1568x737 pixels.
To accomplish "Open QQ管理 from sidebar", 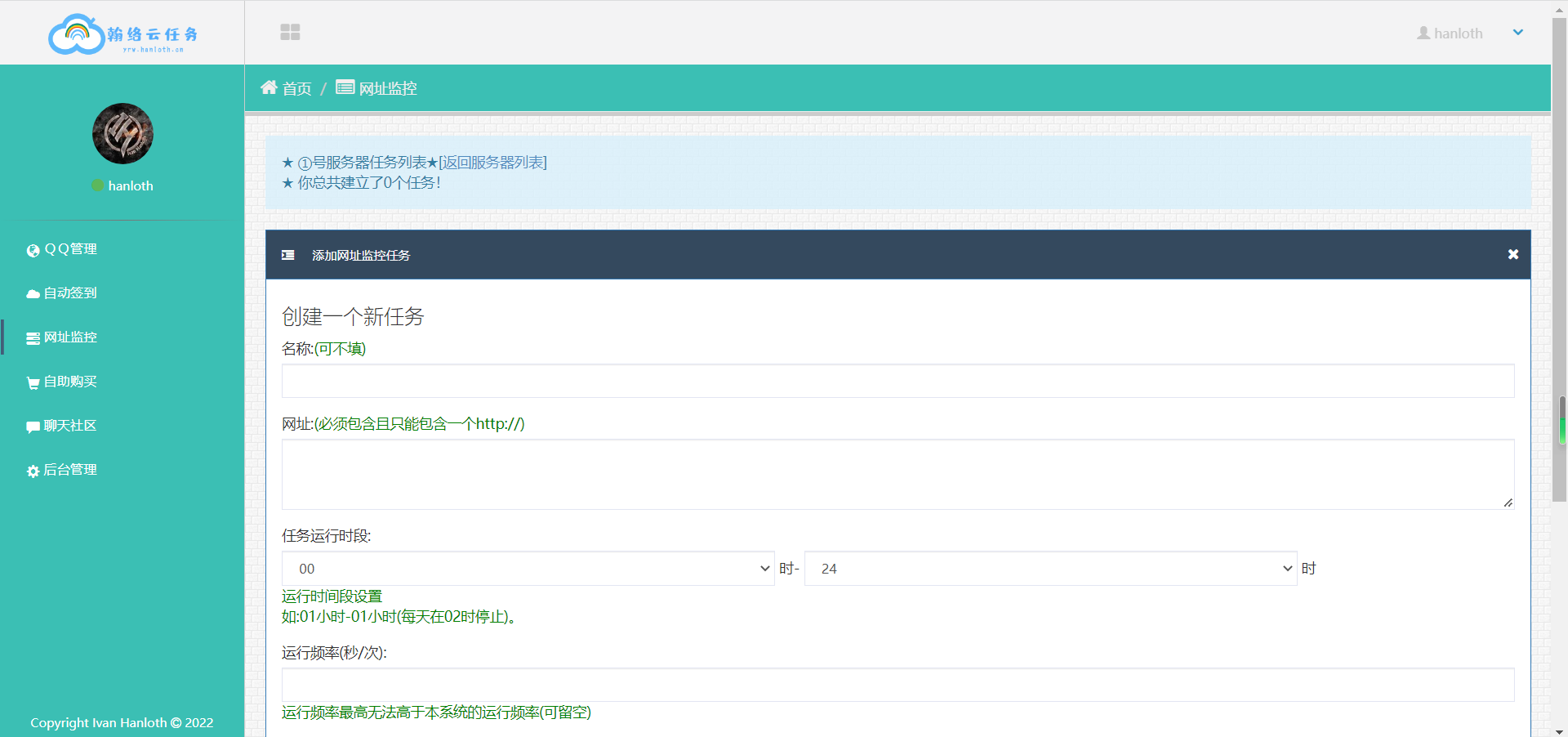I will 70,249.
